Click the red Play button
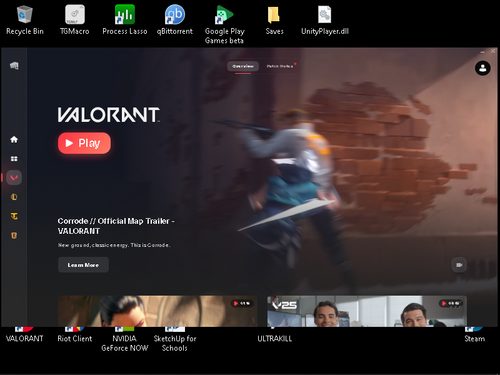 (x=84, y=143)
